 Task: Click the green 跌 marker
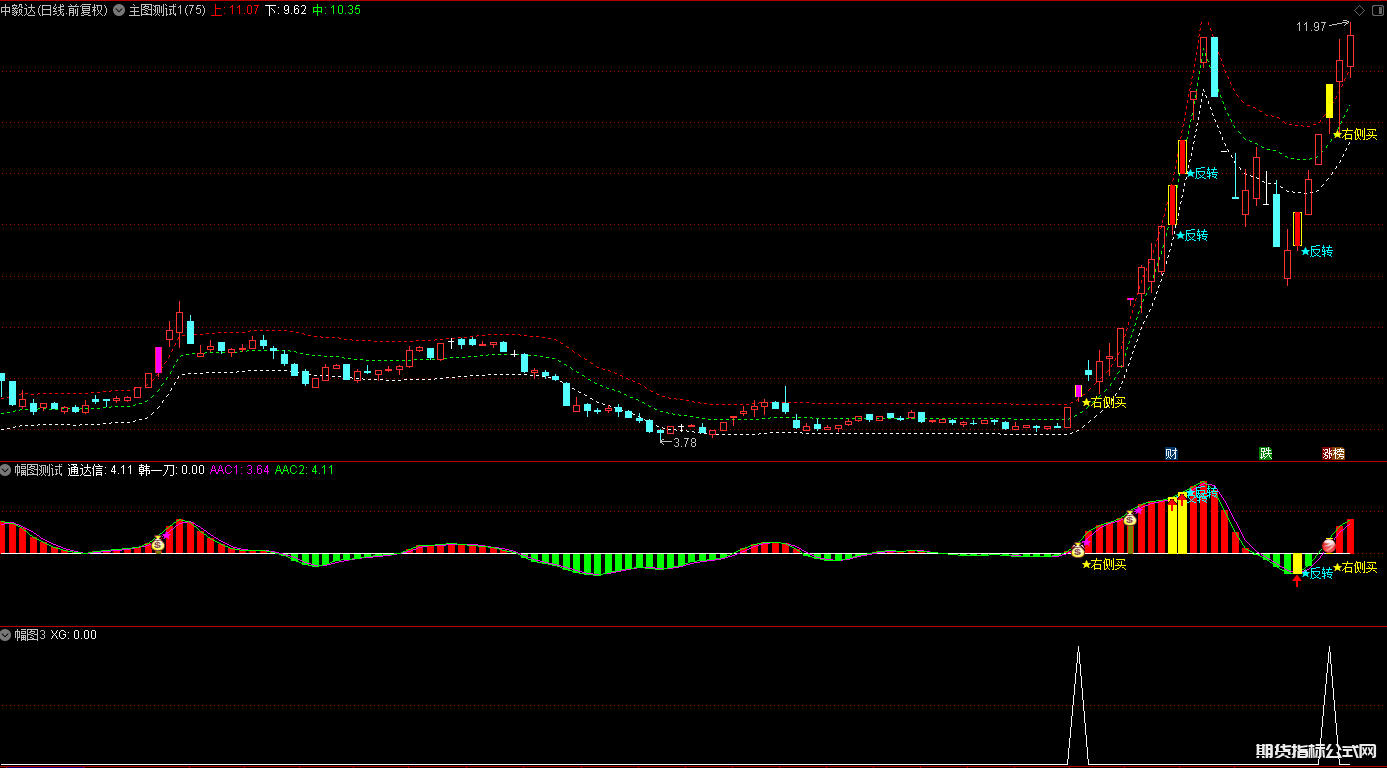[x=1266, y=453]
